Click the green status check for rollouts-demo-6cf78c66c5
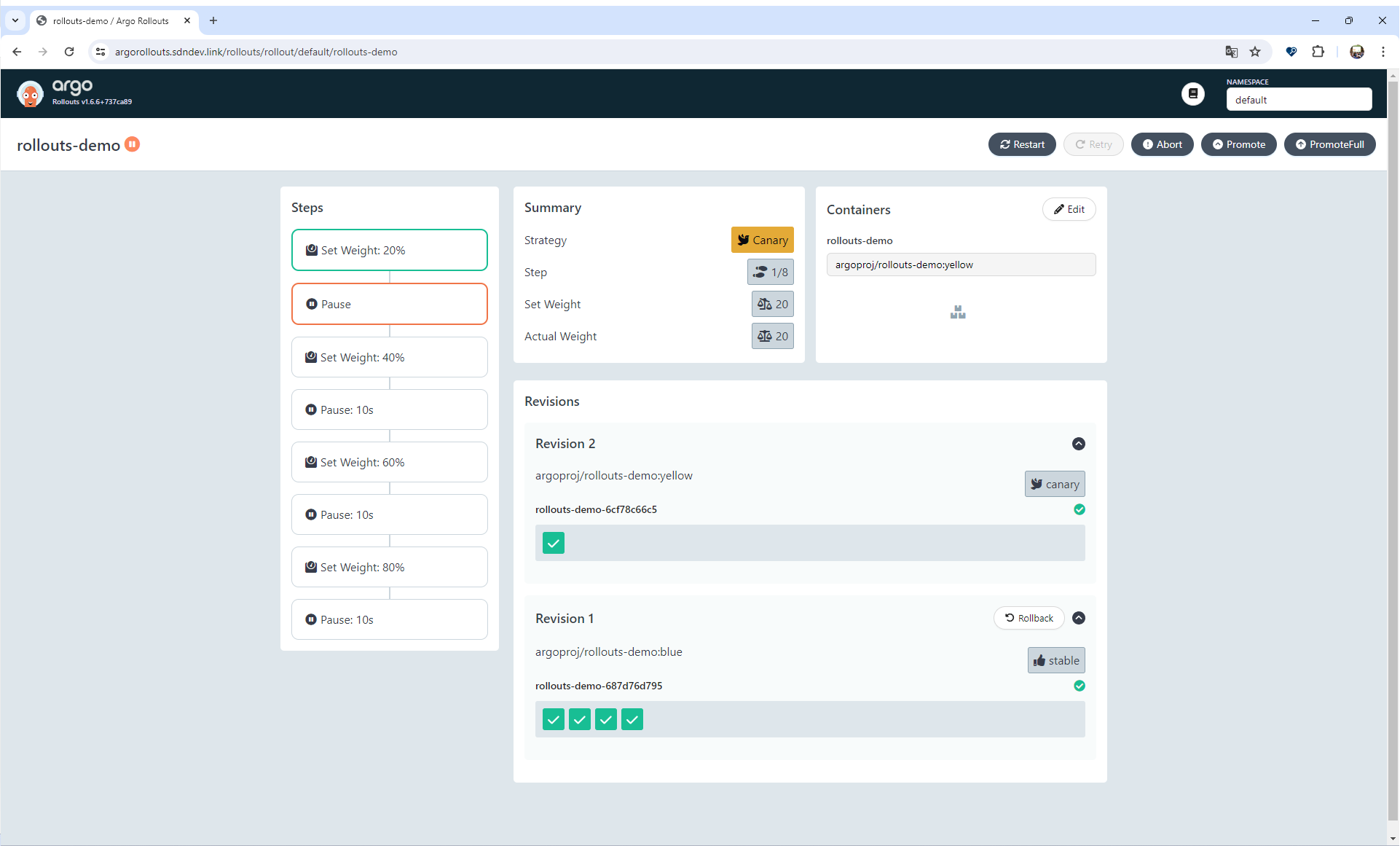Screen dimensions: 1400x846 (x=1080, y=509)
